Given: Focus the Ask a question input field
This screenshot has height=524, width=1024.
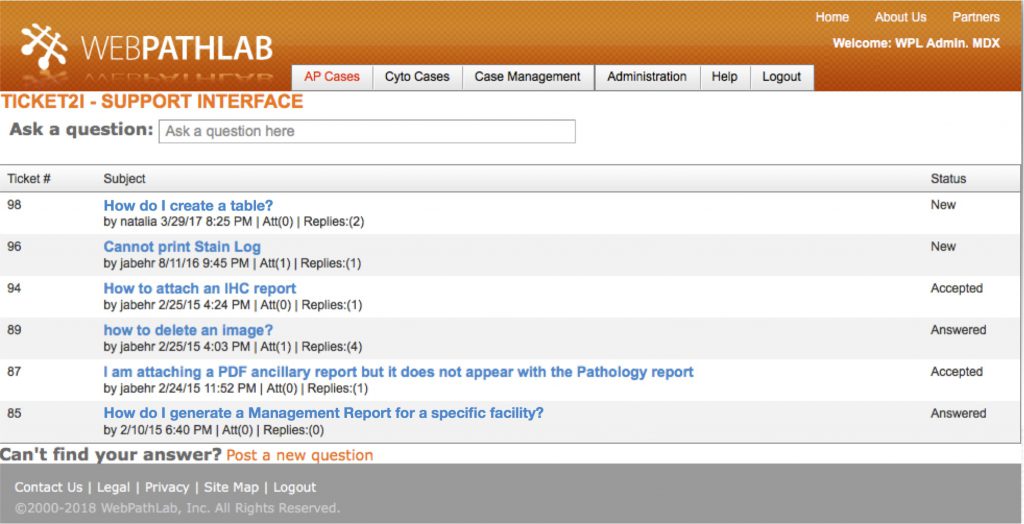Looking at the screenshot, I should point(367,131).
